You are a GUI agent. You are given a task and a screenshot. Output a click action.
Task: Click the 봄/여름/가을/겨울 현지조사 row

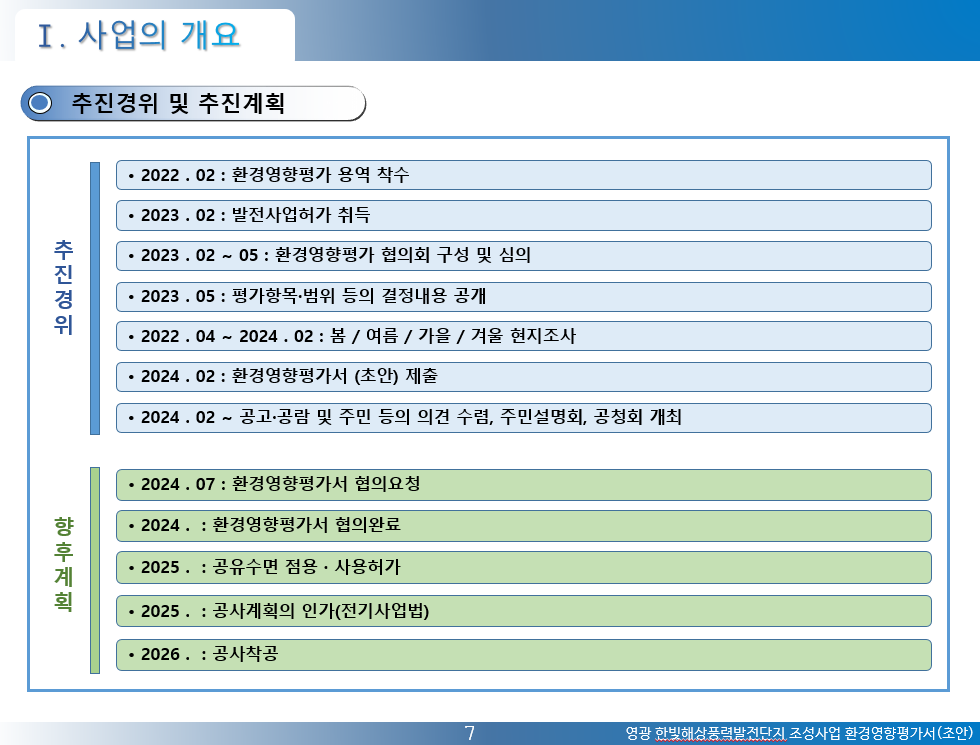[524, 336]
